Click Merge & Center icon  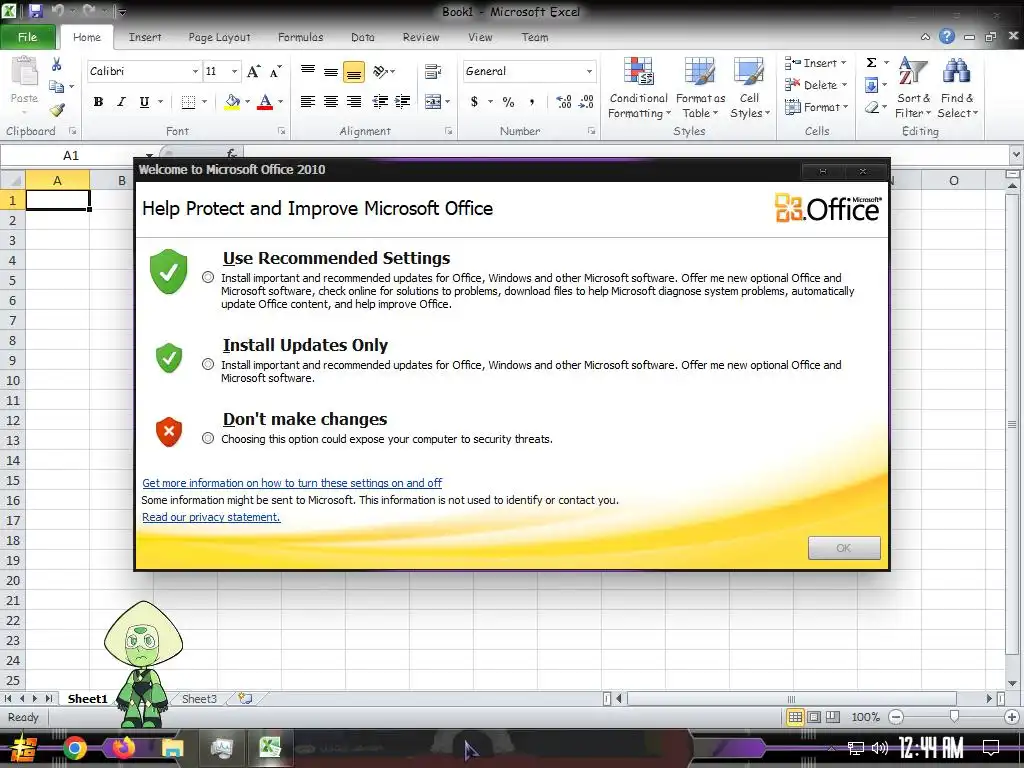point(433,101)
